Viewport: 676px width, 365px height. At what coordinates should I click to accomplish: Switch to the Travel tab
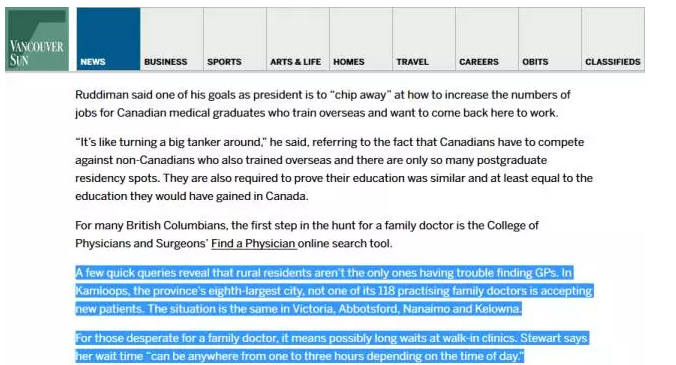pos(423,39)
